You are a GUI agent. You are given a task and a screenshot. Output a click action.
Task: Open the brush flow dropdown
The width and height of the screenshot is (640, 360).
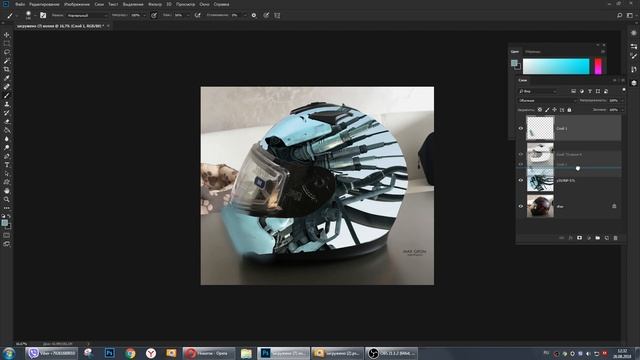click(188, 16)
